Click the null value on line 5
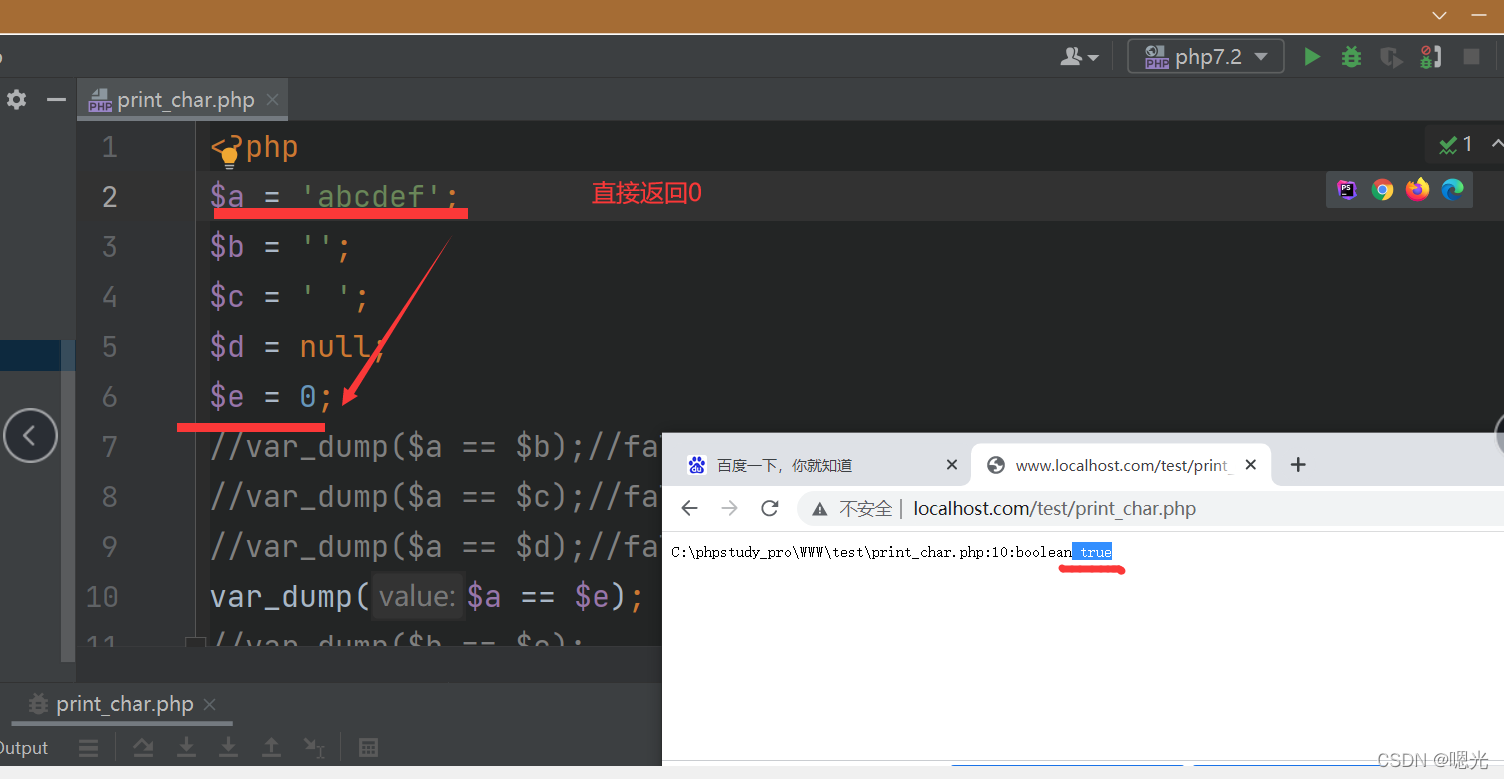This screenshot has width=1504, height=779. (335, 347)
